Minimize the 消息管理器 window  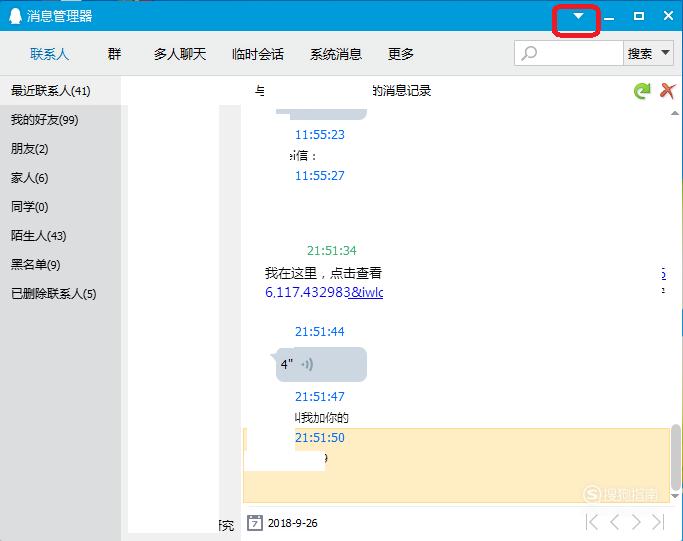click(609, 18)
